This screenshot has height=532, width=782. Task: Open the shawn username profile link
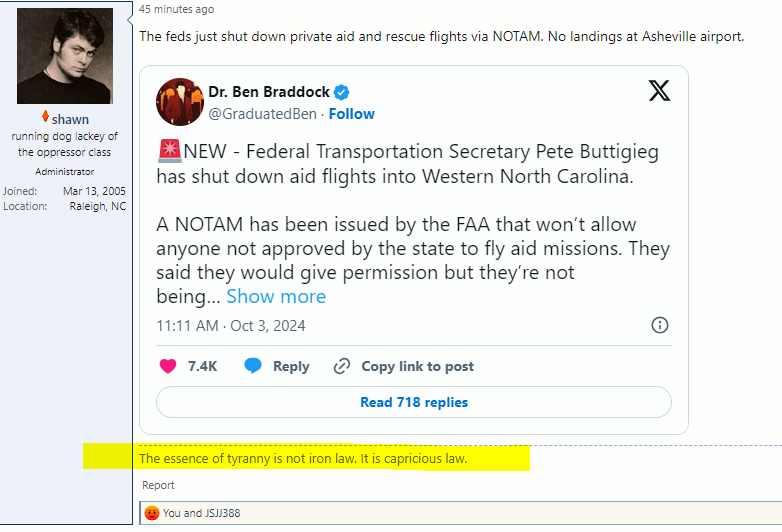70,119
